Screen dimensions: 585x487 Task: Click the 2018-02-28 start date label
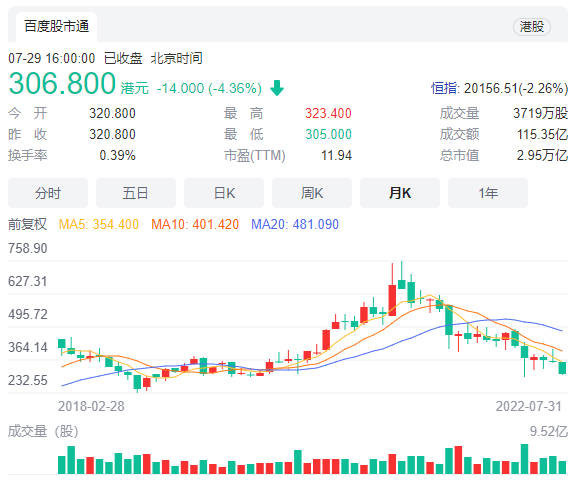[91, 406]
